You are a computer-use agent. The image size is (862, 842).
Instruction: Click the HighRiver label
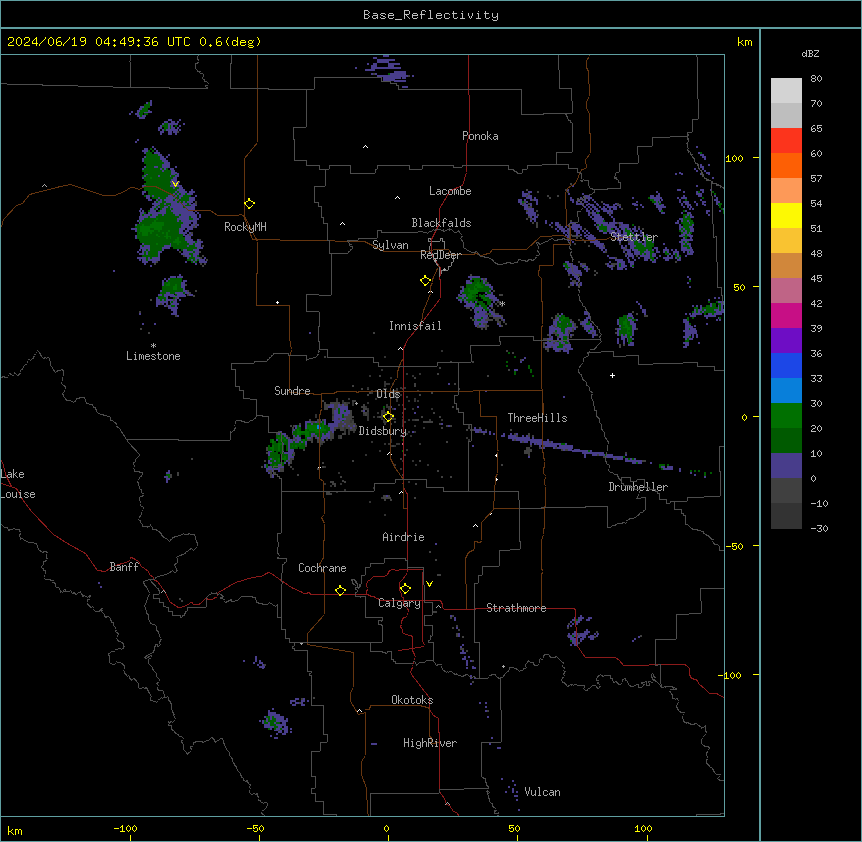(430, 743)
